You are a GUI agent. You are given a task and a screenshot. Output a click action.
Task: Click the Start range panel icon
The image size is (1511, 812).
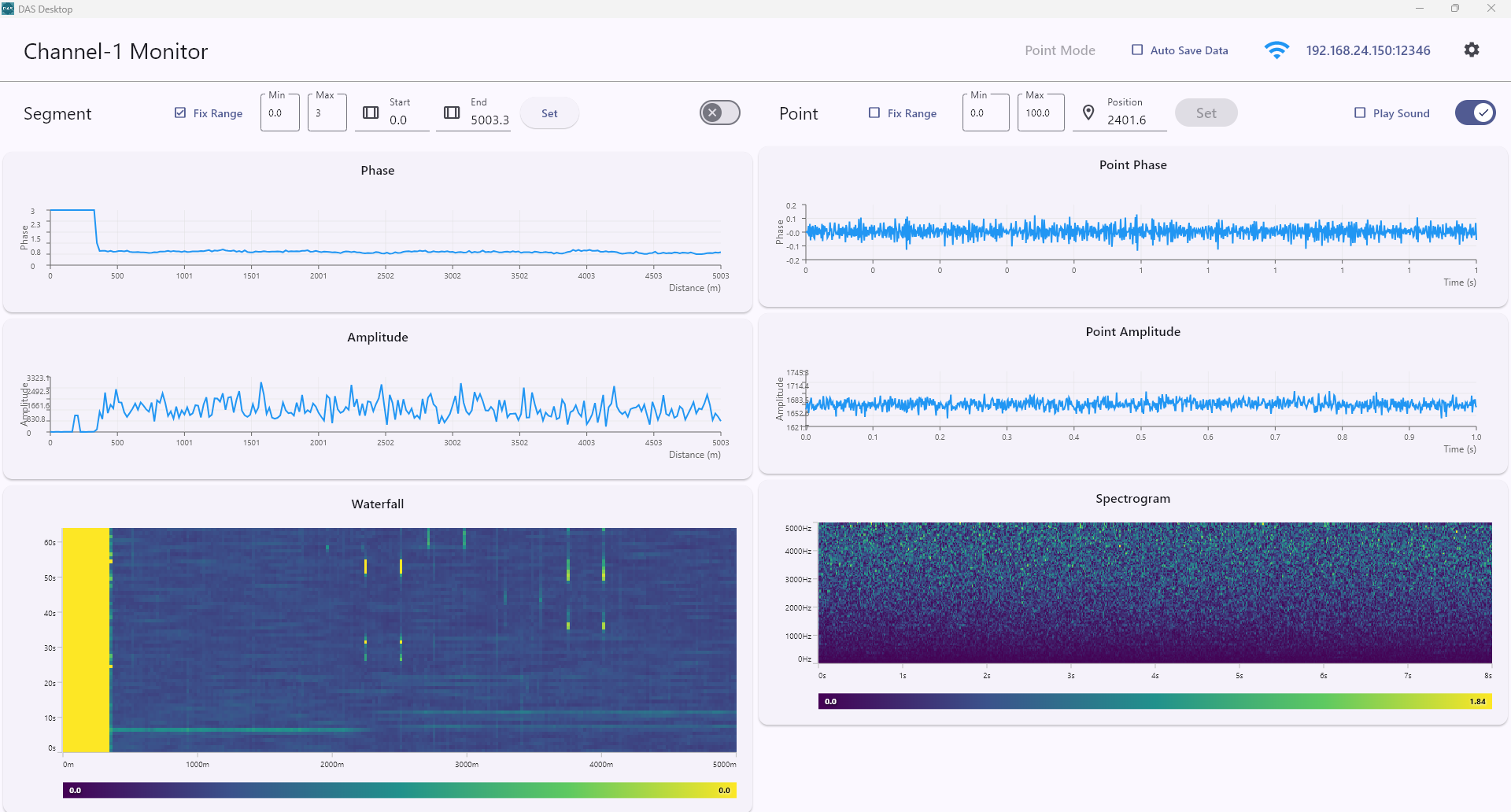coord(371,113)
